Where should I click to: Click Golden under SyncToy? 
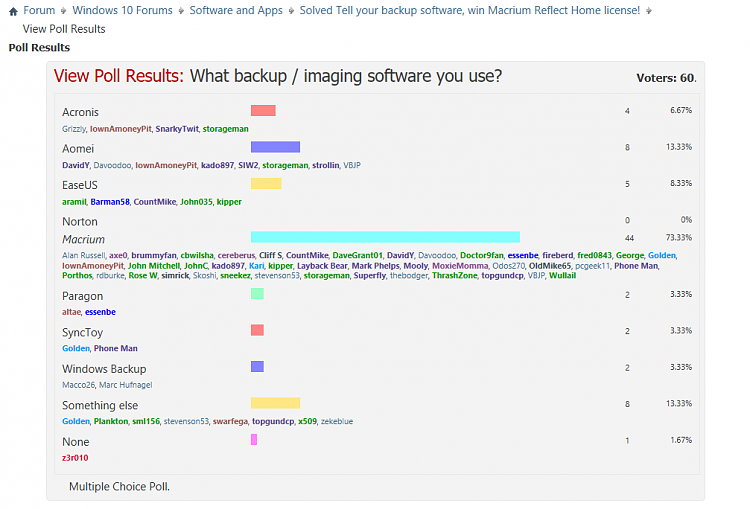click(x=76, y=348)
